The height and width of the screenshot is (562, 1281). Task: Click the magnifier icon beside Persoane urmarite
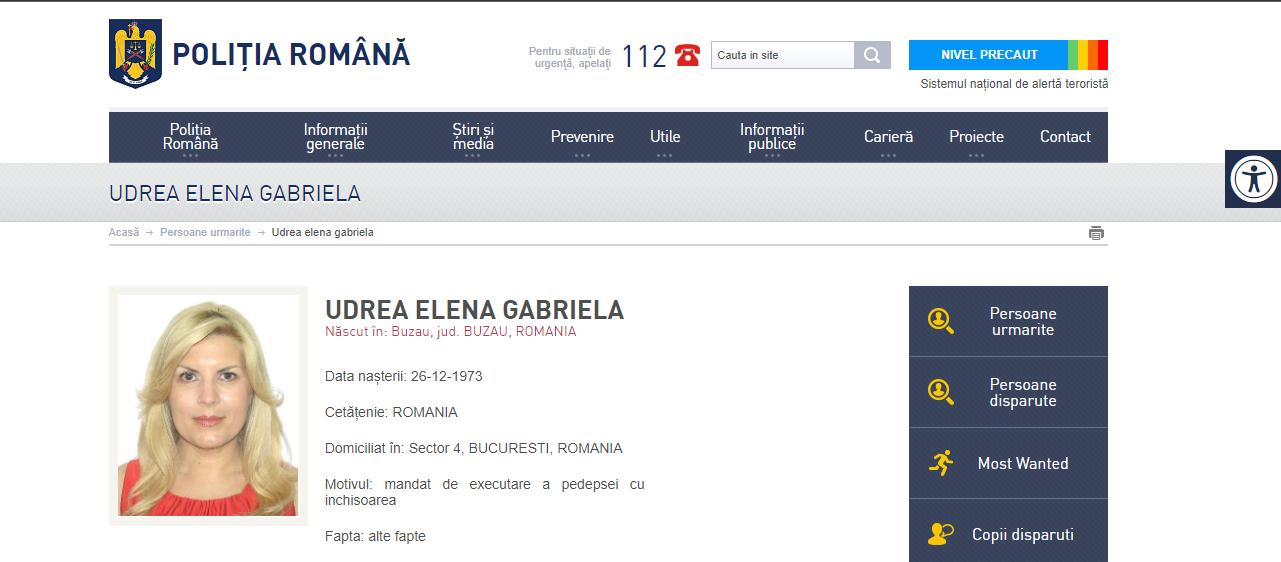click(940, 321)
